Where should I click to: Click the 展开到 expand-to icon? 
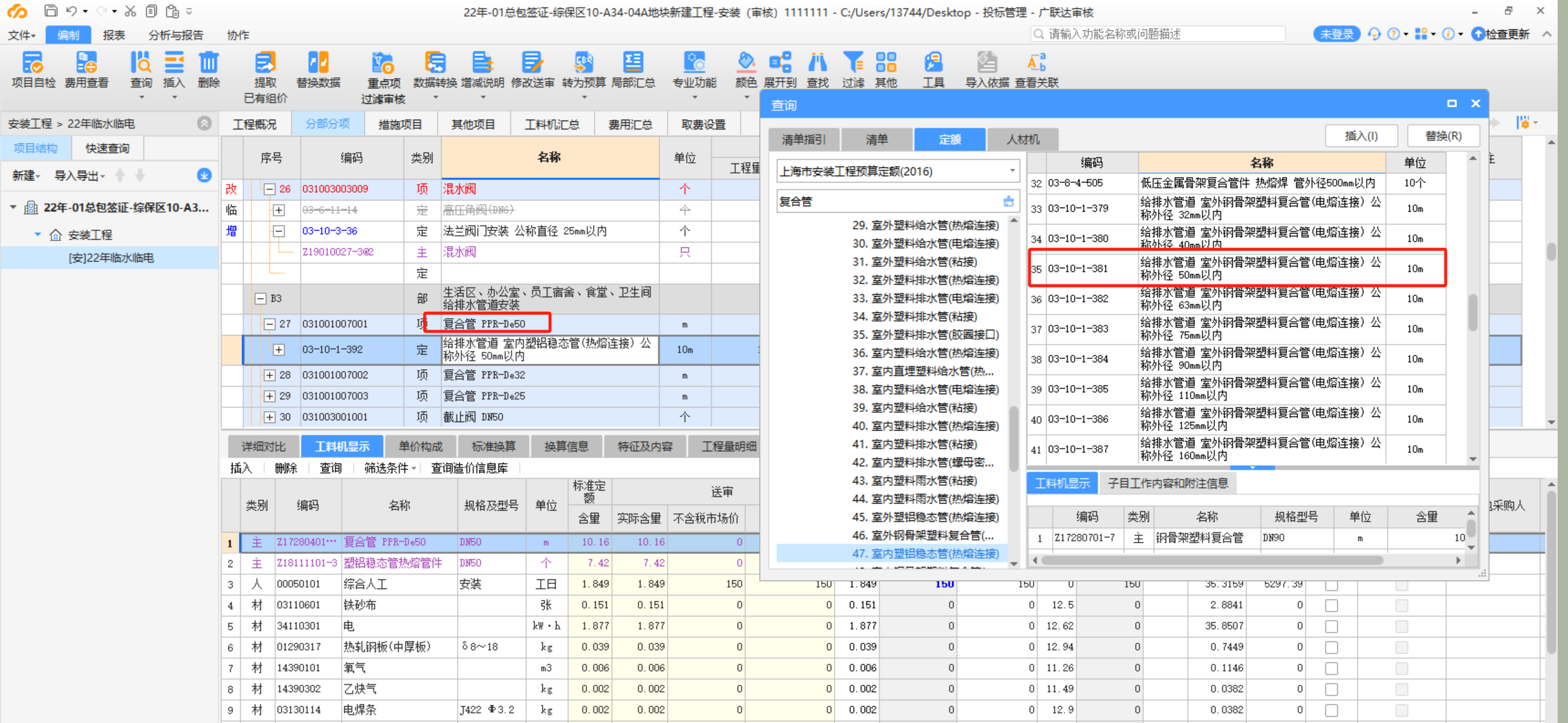coord(780,70)
